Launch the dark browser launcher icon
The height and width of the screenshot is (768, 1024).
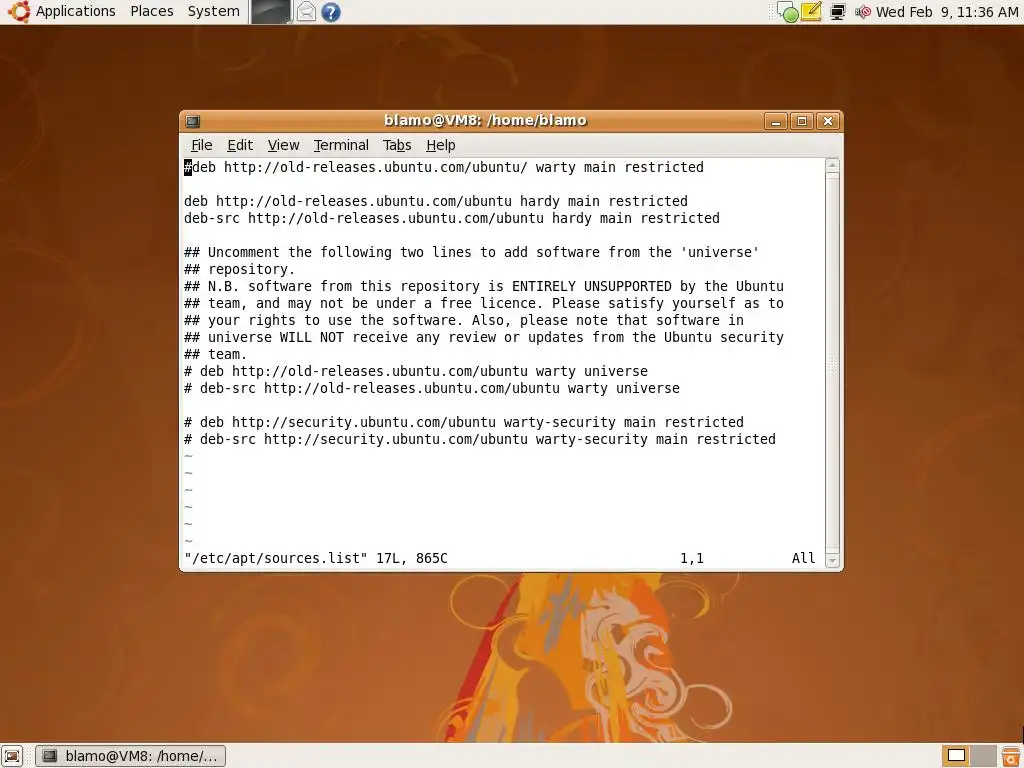tap(271, 12)
